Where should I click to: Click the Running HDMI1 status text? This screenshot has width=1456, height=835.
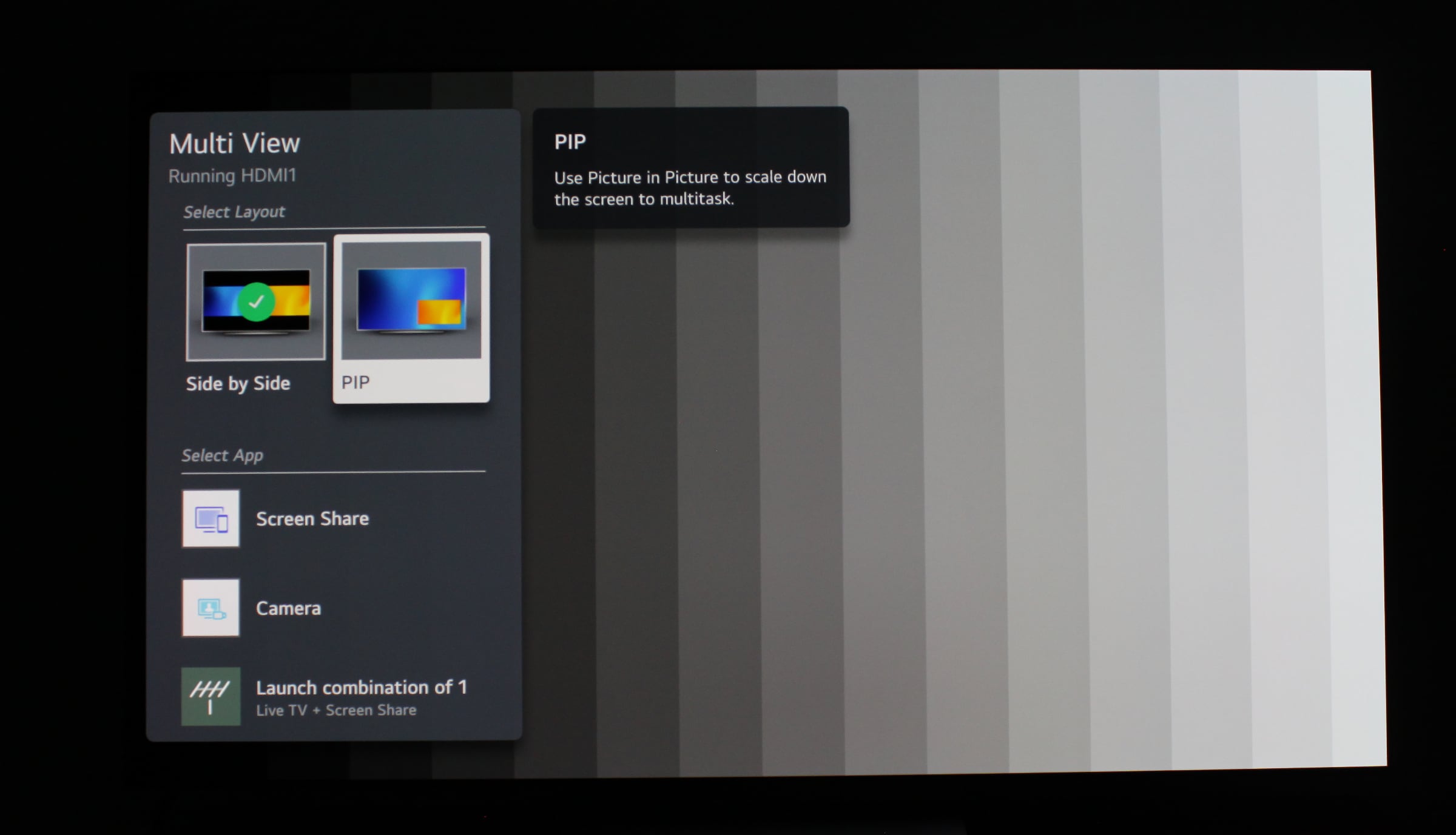232,176
